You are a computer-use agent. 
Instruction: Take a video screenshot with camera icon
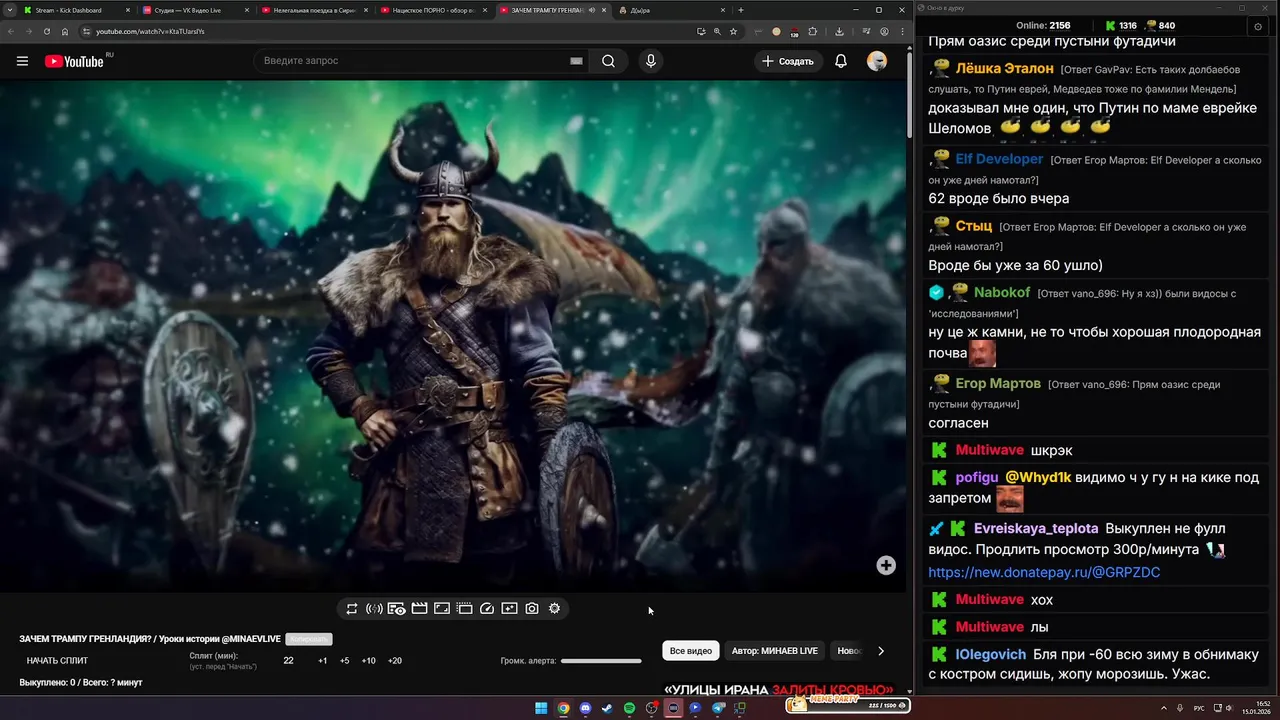532,608
